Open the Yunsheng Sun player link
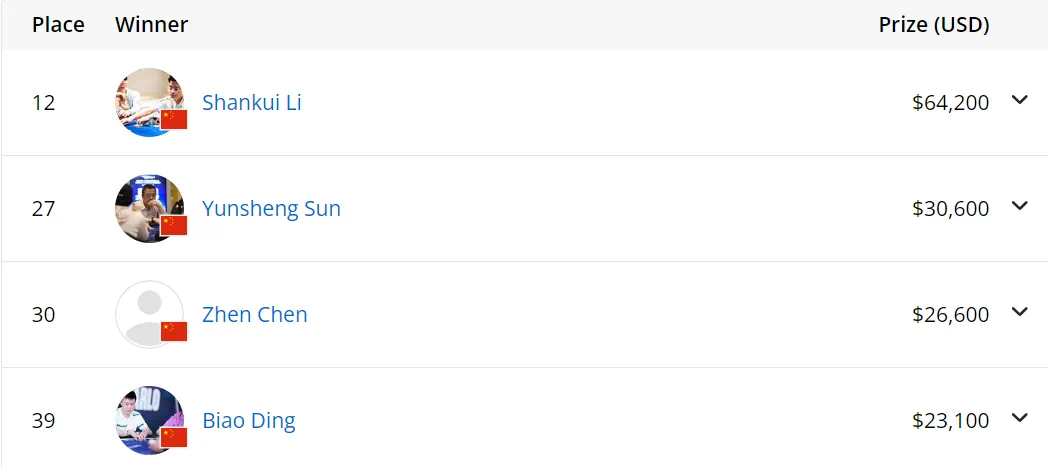The width and height of the screenshot is (1048, 468). (x=271, y=208)
